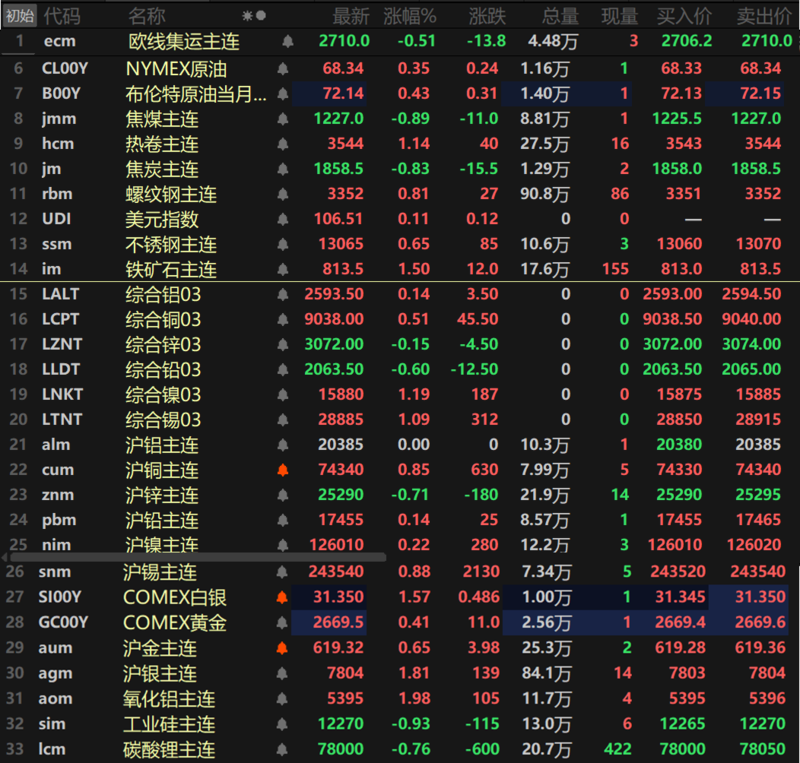
Task: Sort by 最新 price column header
Action: click(351, 16)
